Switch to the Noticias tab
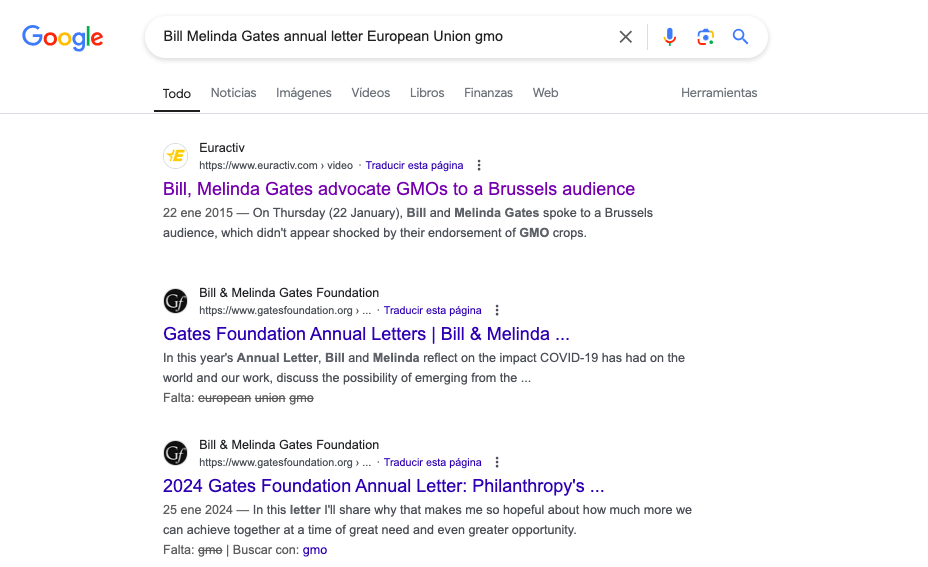The width and height of the screenshot is (928, 567). (x=233, y=93)
